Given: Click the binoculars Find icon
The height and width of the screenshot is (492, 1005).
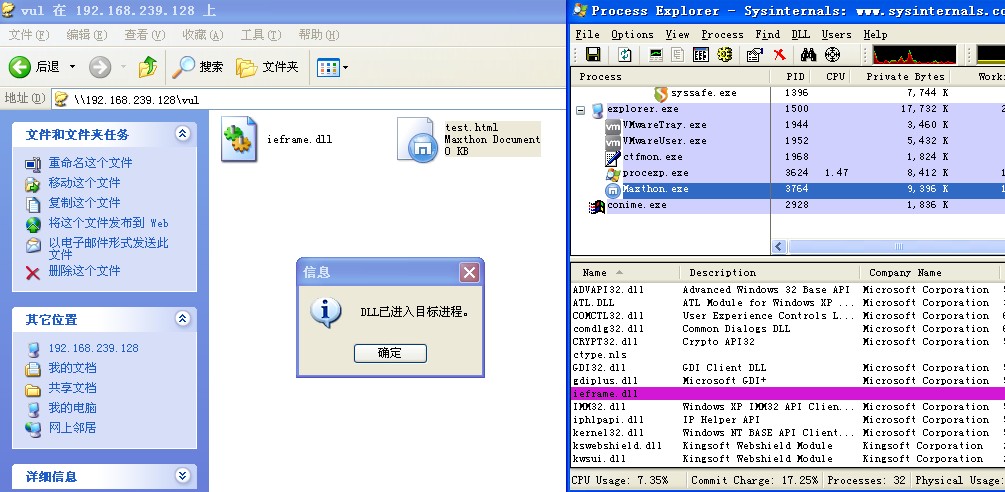Looking at the screenshot, I should [x=808, y=54].
